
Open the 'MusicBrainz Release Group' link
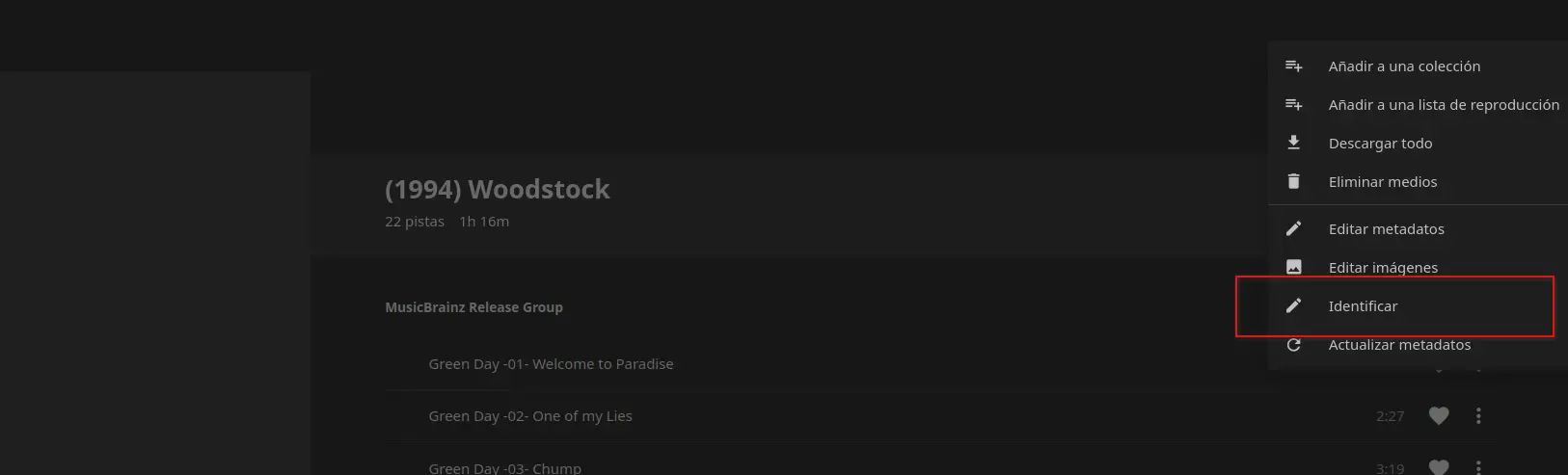473,307
